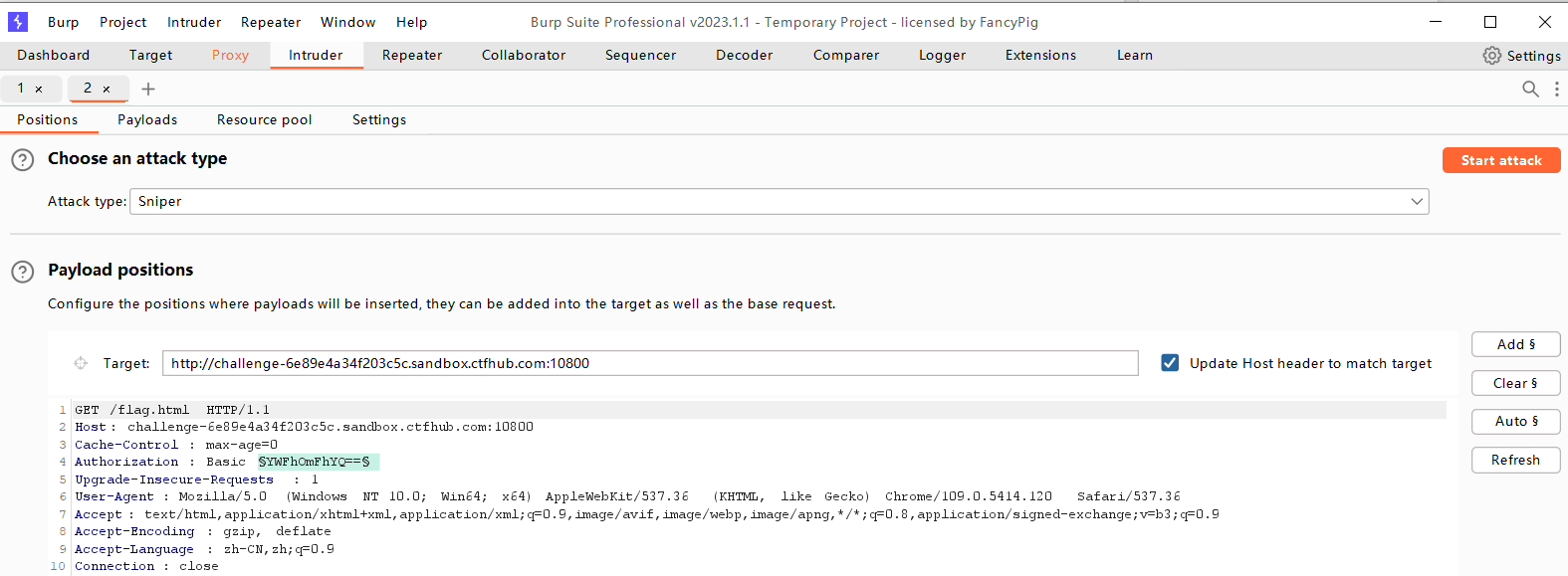
Task: Open the Attack type Sniper dropdown
Action: pos(780,202)
